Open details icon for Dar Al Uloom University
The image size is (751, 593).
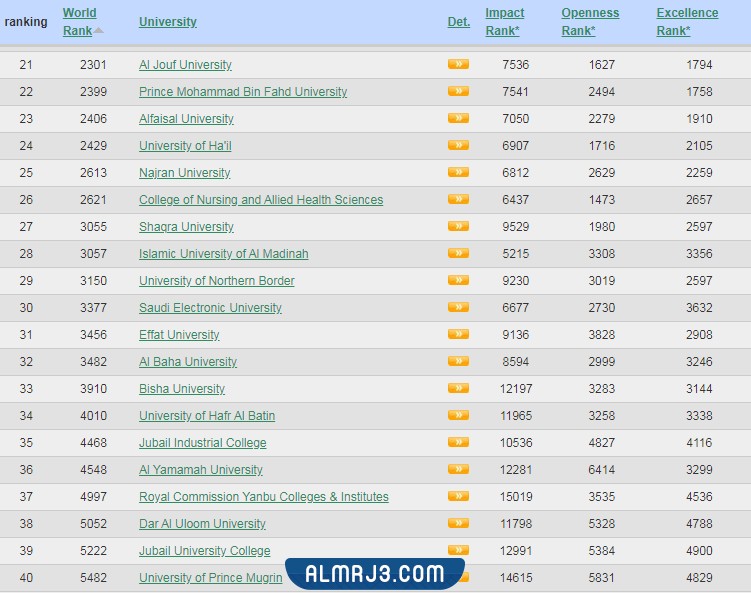458,523
